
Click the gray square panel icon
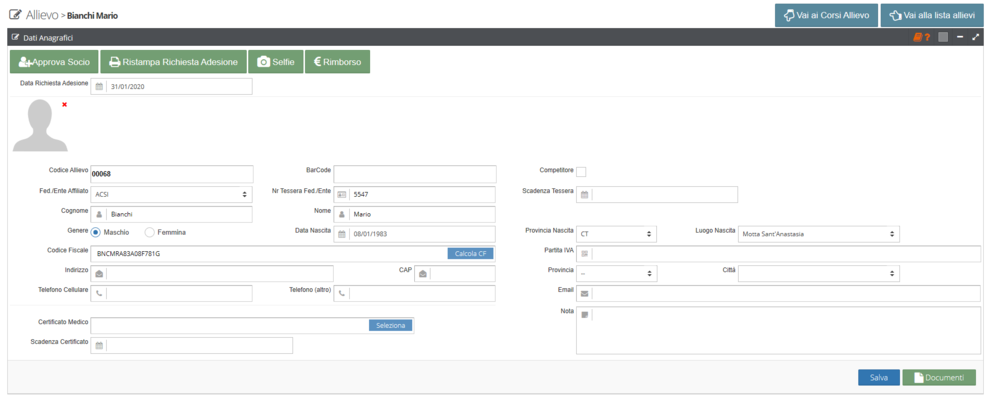point(943,38)
